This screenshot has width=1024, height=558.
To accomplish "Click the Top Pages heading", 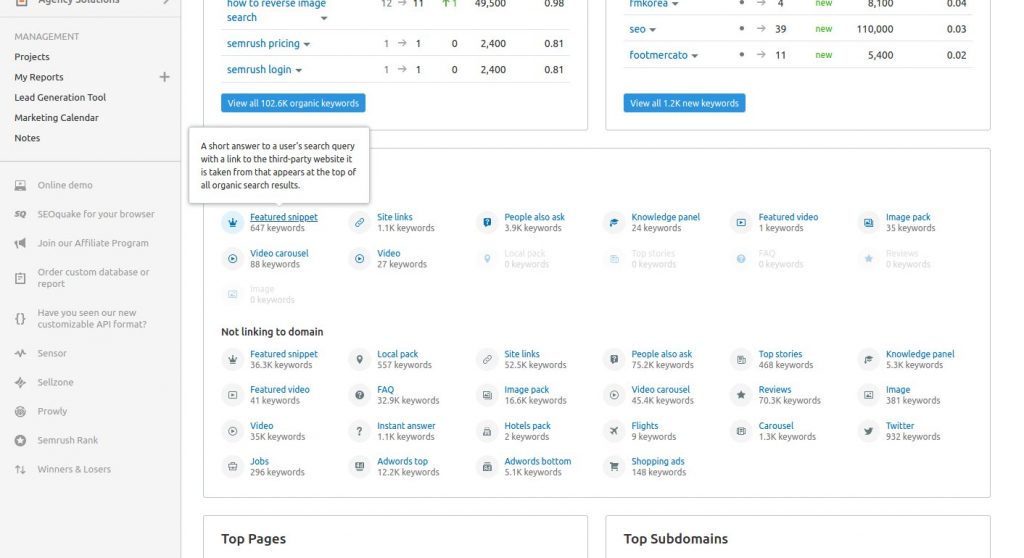I will (x=253, y=539).
